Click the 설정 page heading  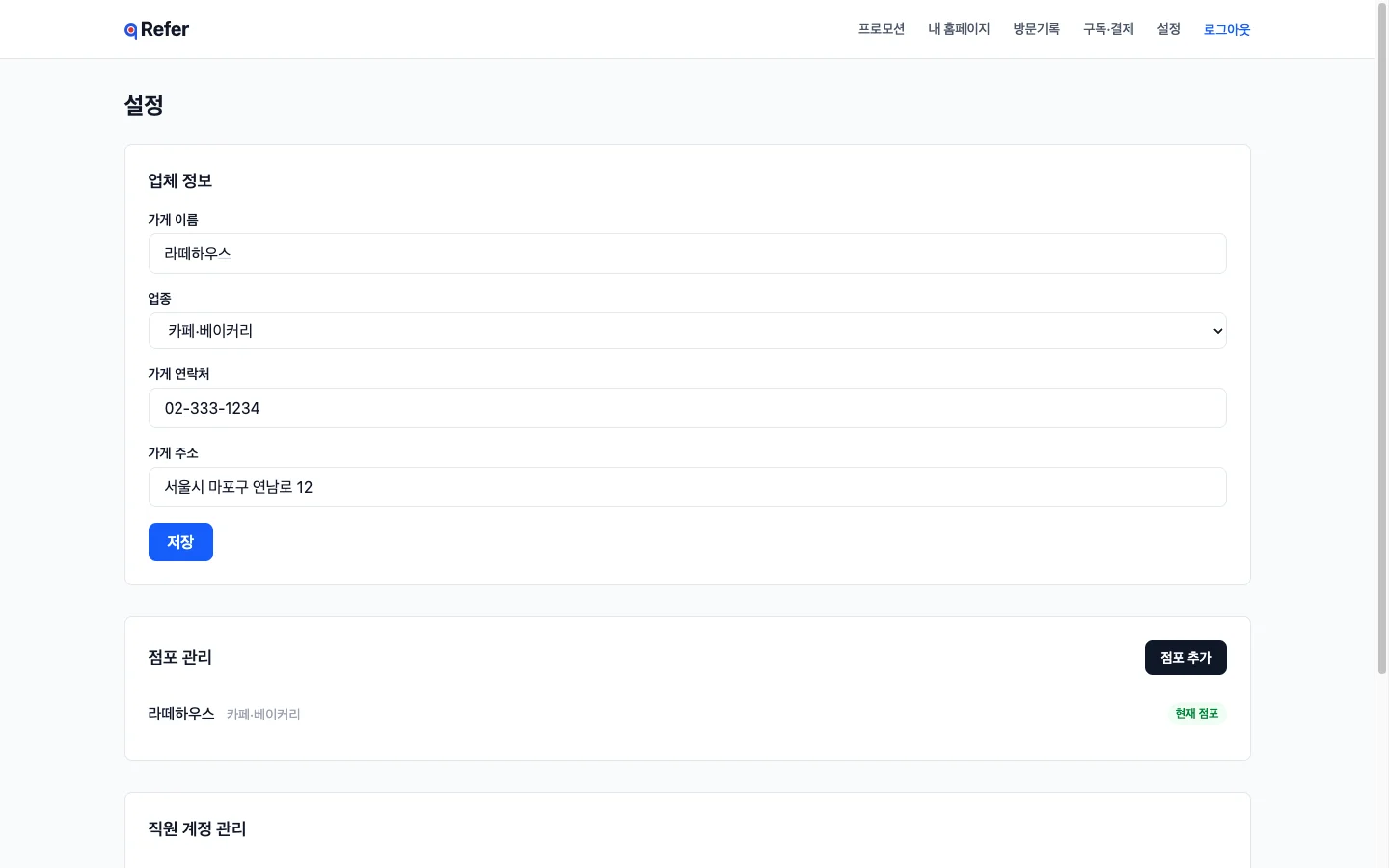[x=144, y=105]
